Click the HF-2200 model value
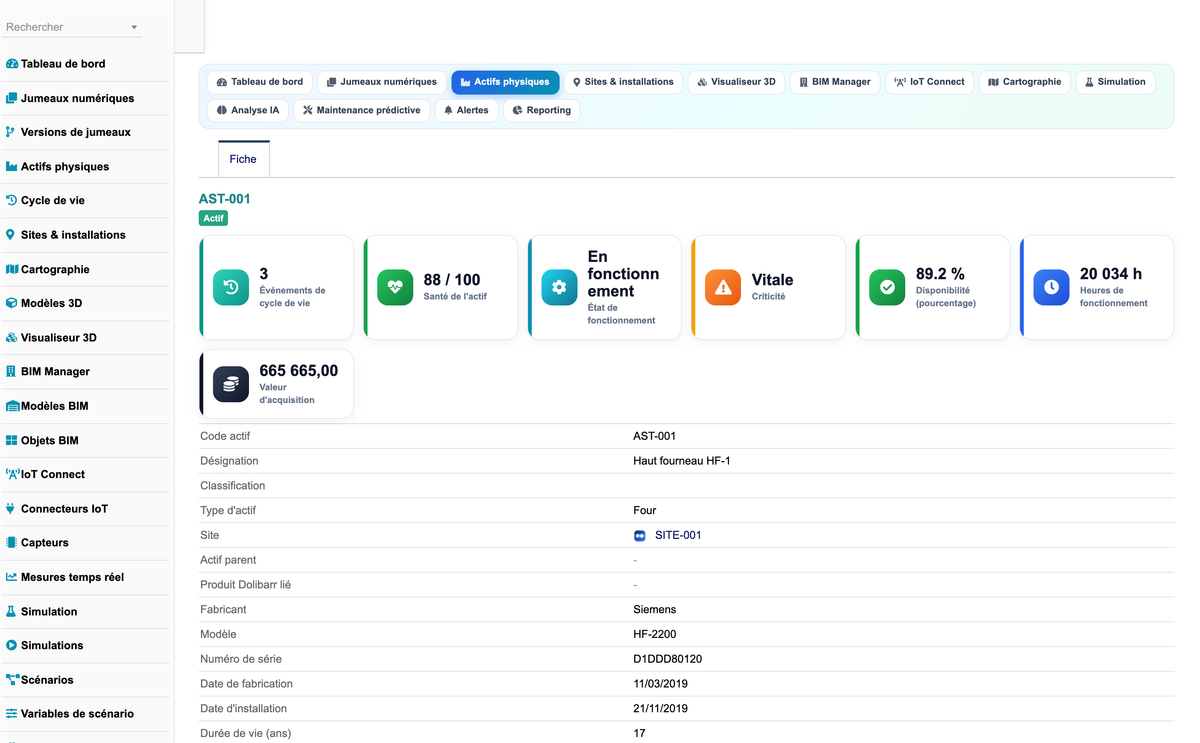The image size is (1200, 743). (x=655, y=635)
